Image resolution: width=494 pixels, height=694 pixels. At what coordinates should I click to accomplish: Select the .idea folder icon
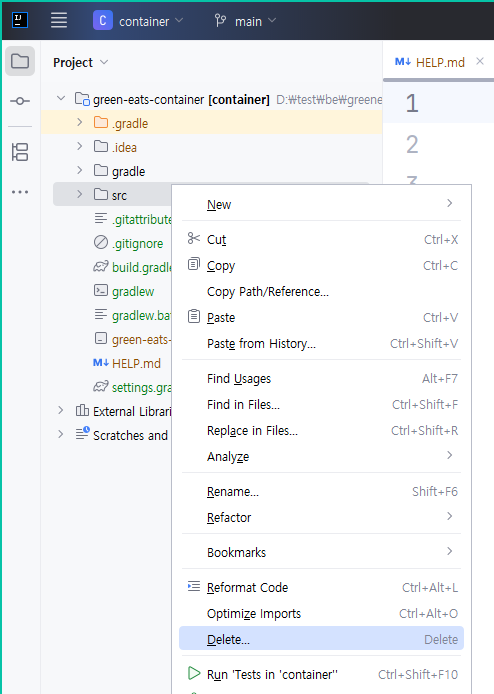(x=101, y=146)
